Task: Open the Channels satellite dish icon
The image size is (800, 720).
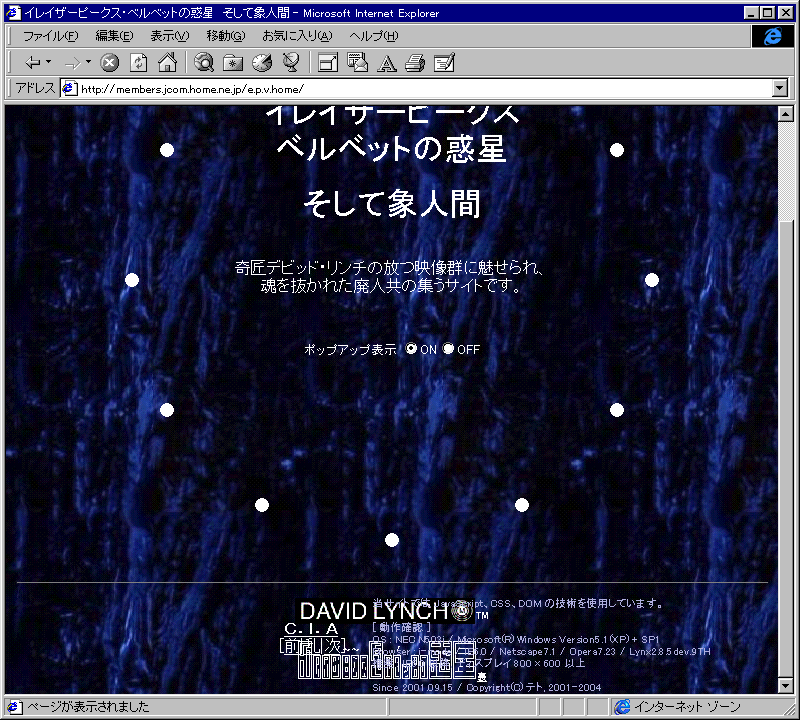Action: pos(291,62)
